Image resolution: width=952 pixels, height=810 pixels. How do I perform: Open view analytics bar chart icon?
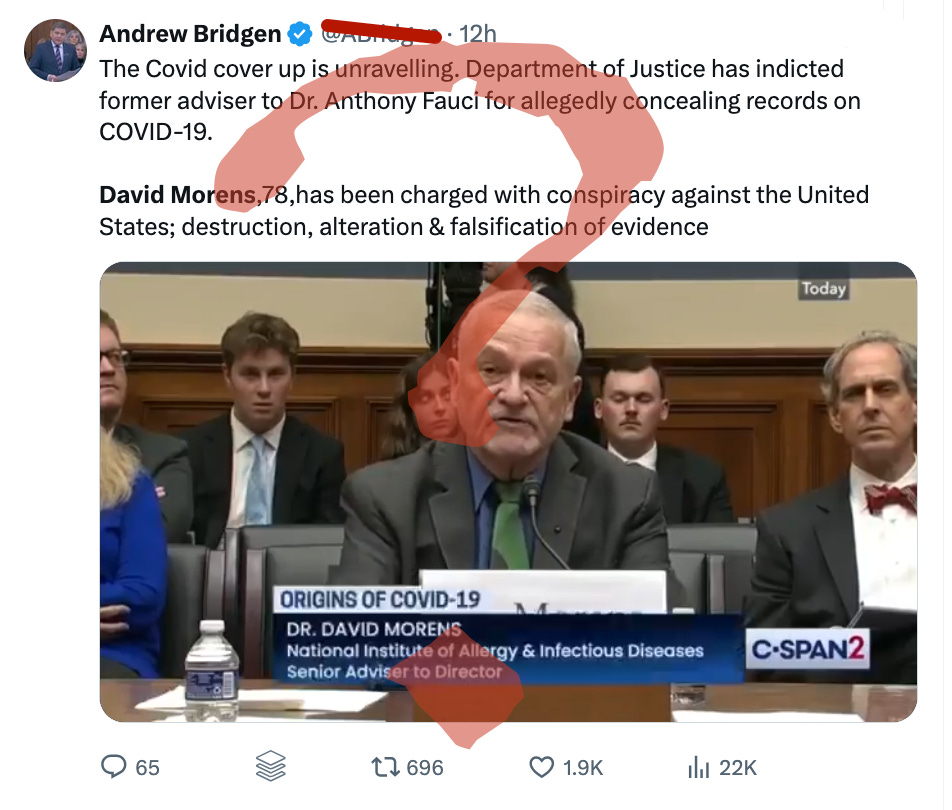[x=698, y=768]
